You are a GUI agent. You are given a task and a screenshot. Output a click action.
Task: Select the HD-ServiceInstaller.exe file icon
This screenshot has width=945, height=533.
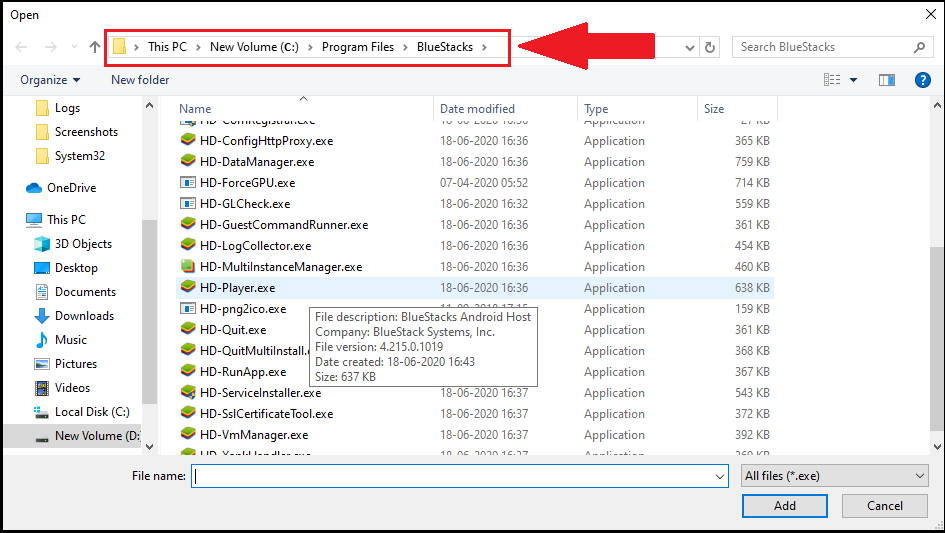[x=188, y=393]
